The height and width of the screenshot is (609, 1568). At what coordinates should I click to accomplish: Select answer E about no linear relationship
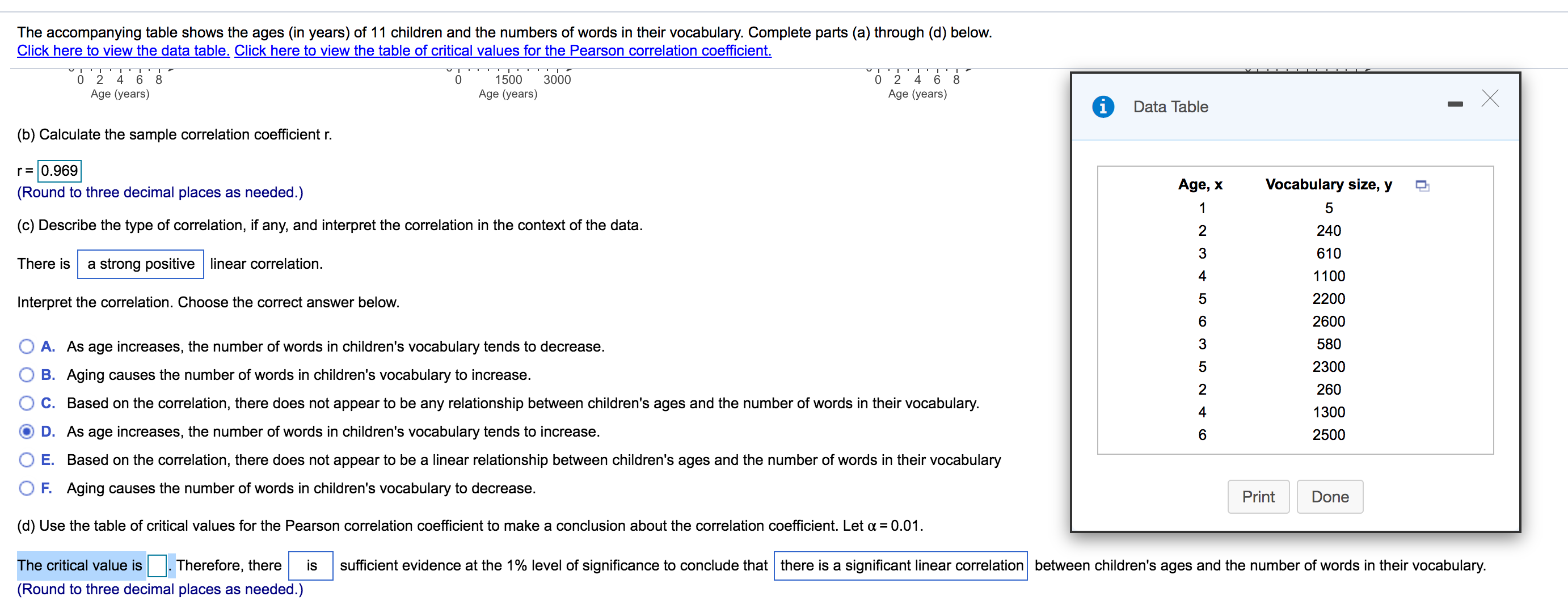[26, 459]
